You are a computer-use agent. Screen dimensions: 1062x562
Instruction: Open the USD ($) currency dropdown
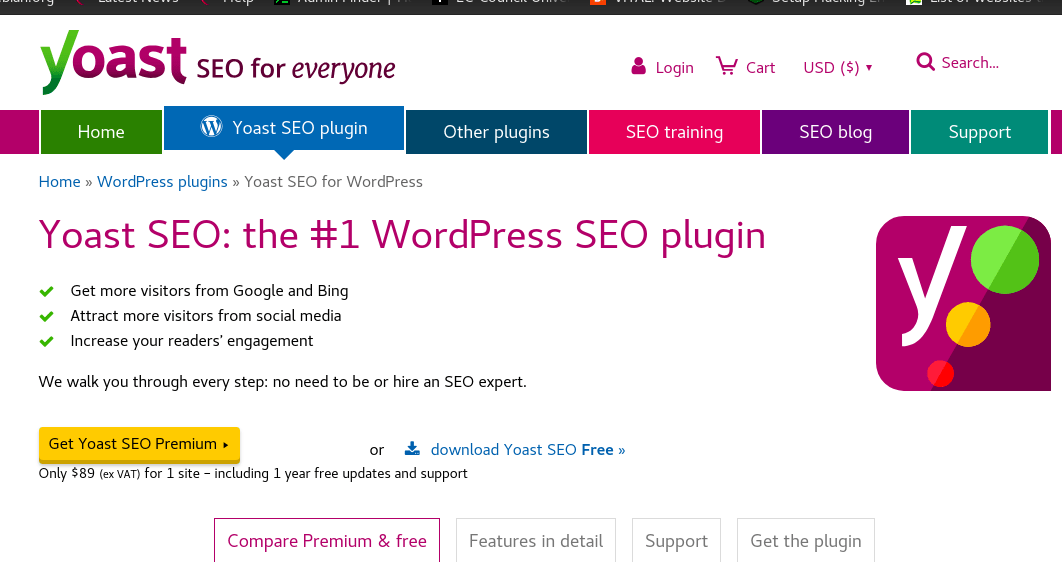(x=838, y=68)
